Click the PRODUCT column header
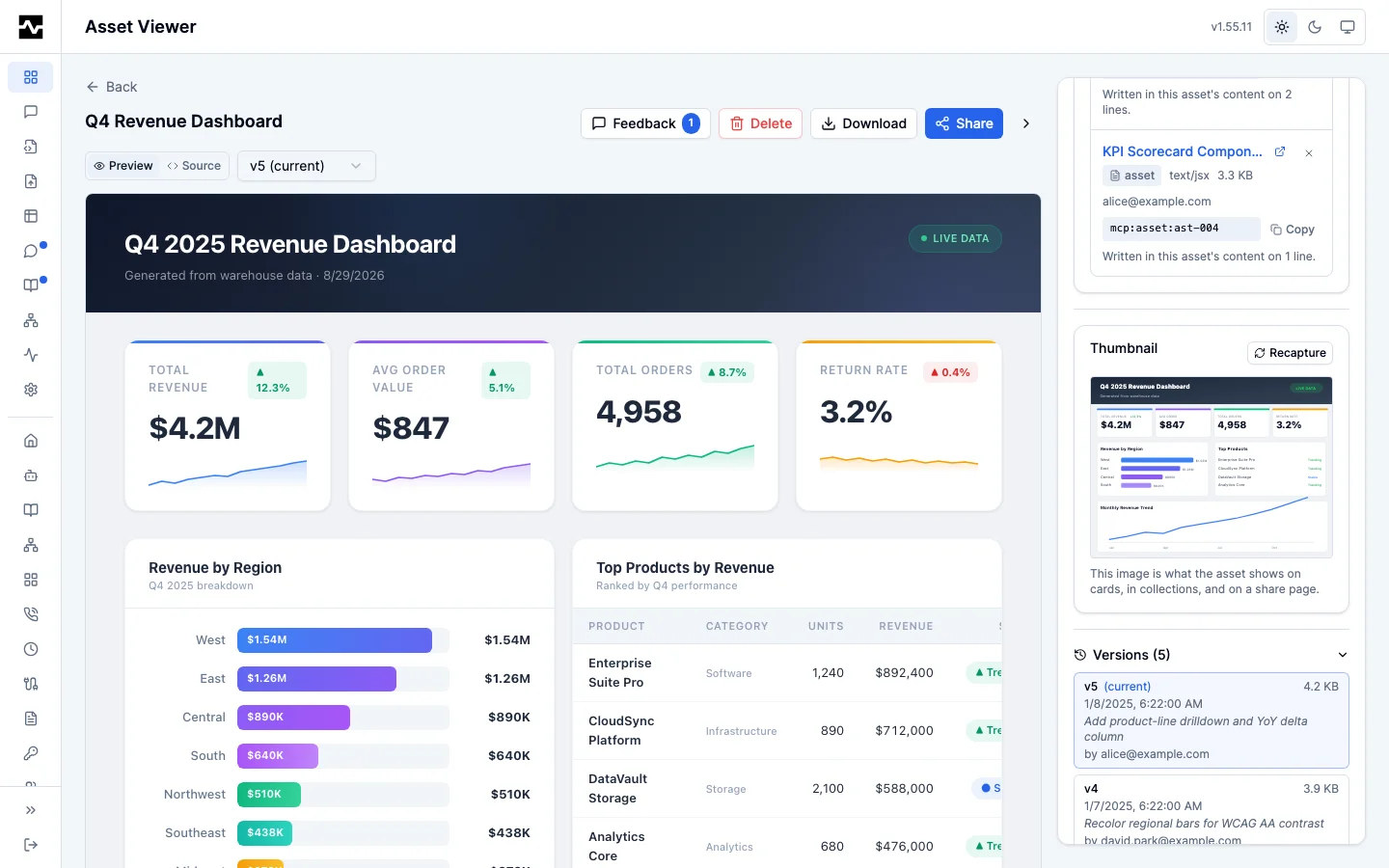Image resolution: width=1389 pixels, height=868 pixels. (616, 627)
